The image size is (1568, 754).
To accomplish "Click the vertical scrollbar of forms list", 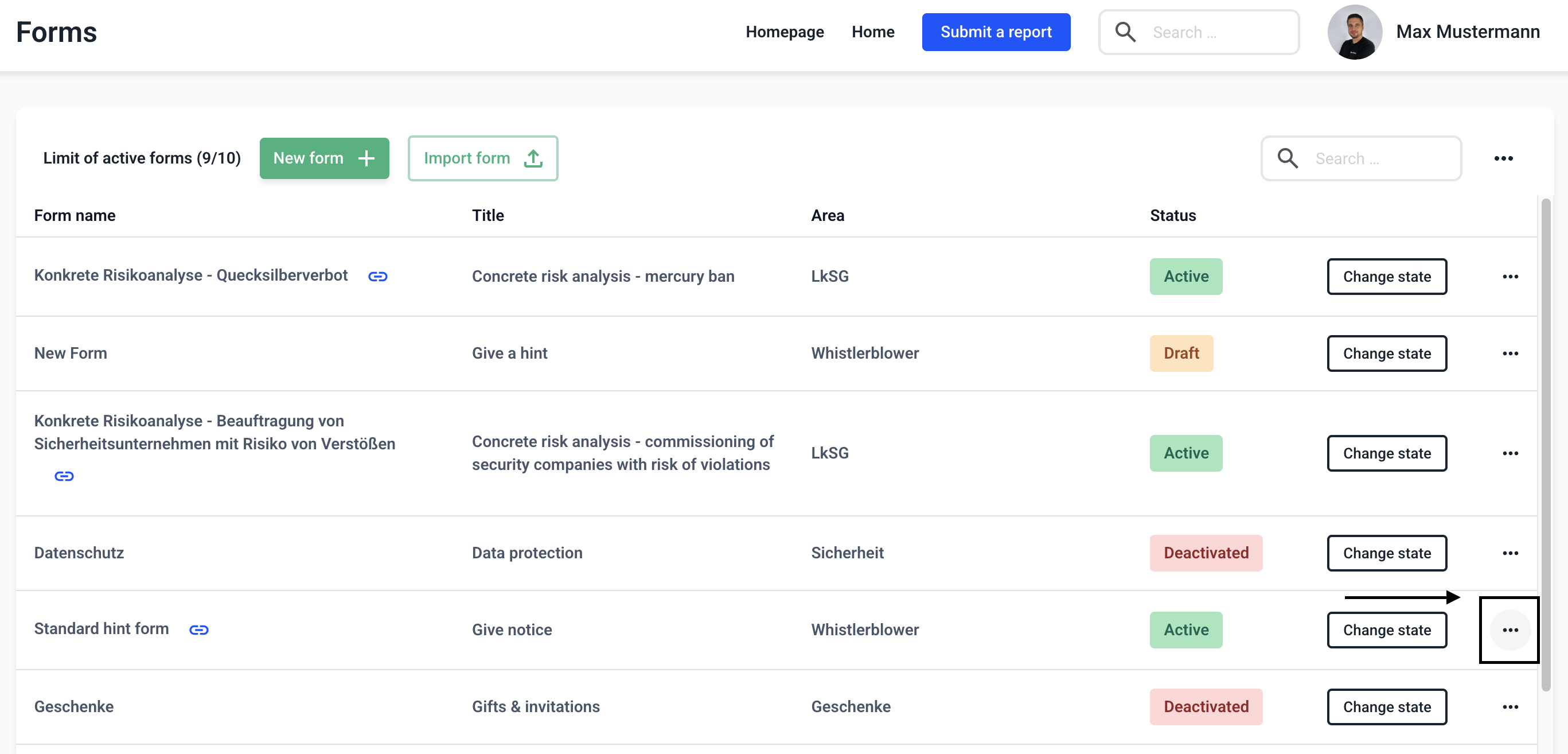I will (x=1546, y=445).
